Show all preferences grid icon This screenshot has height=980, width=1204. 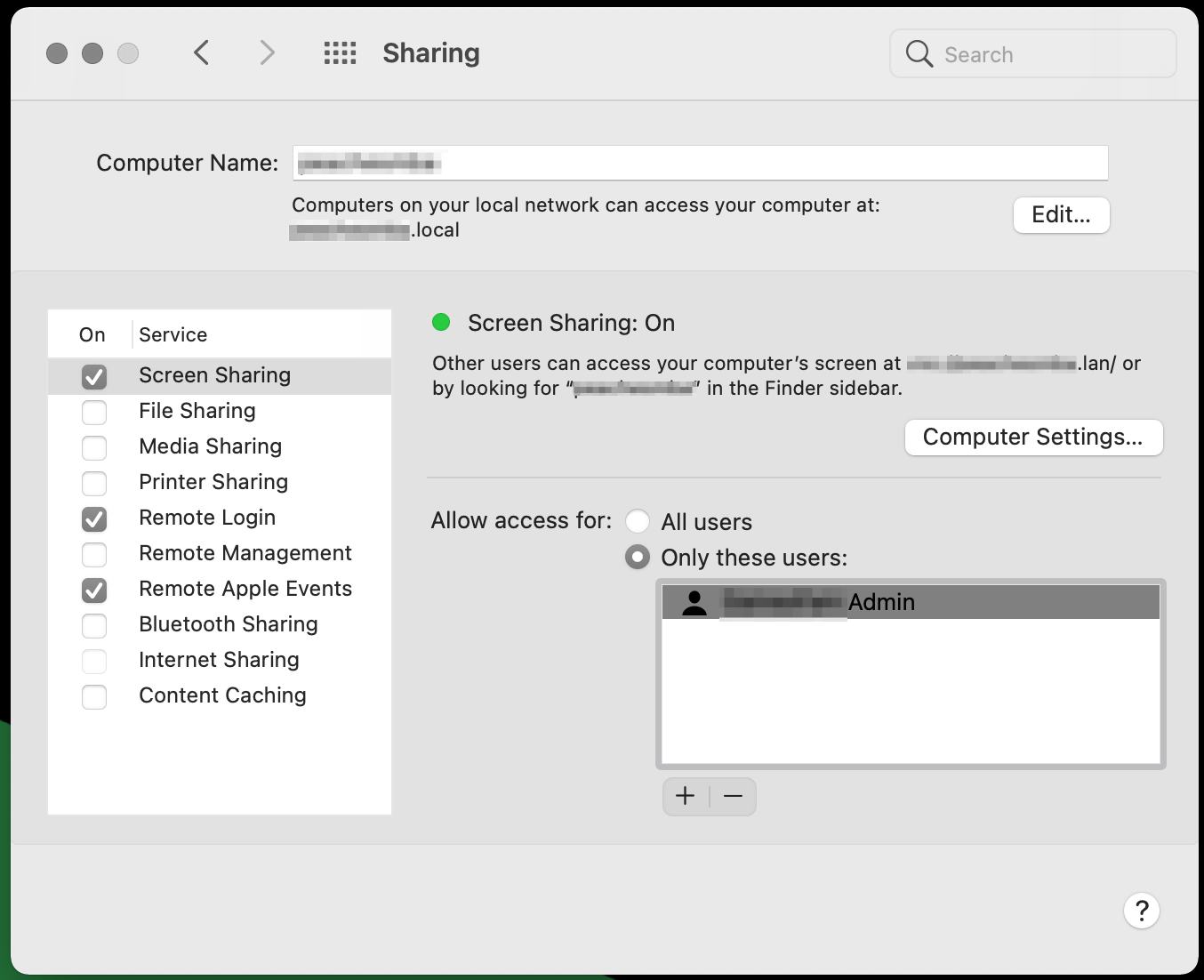point(340,53)
